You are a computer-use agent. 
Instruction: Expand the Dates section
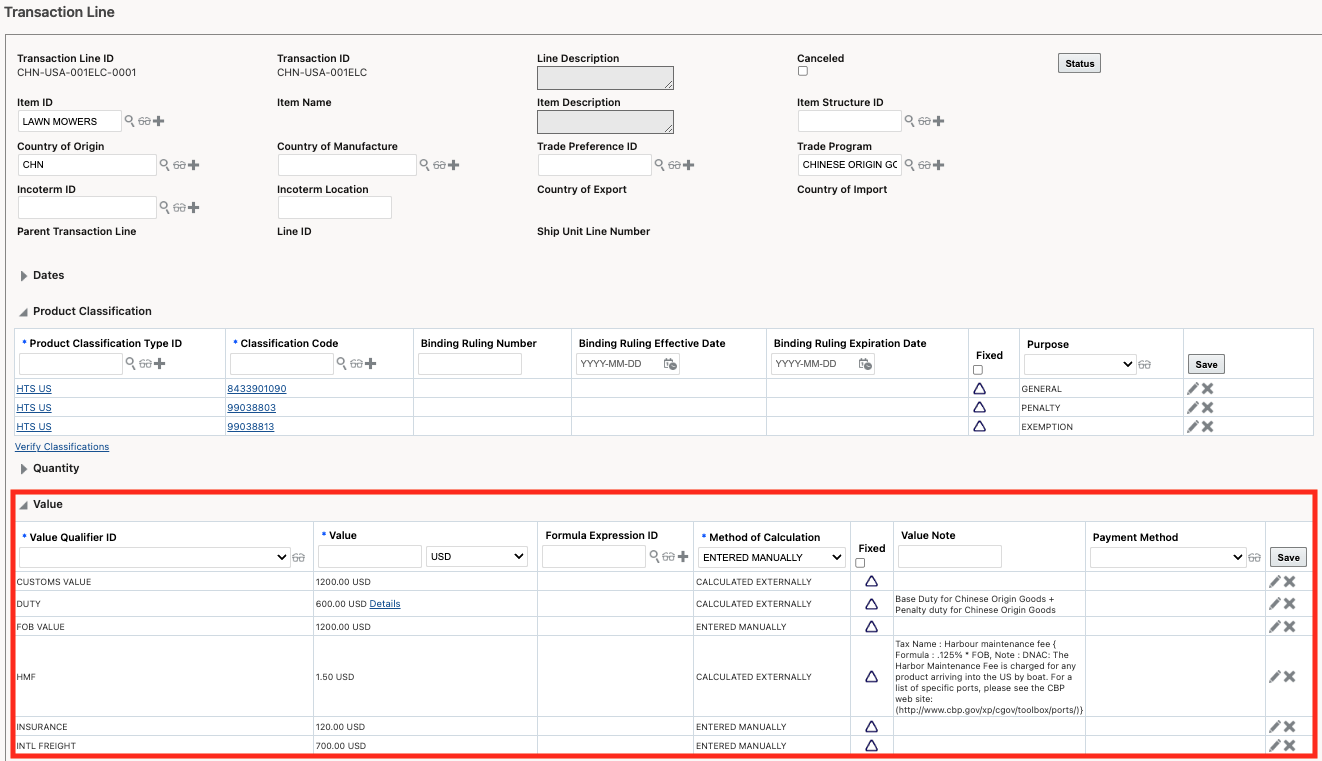[24, 275]
